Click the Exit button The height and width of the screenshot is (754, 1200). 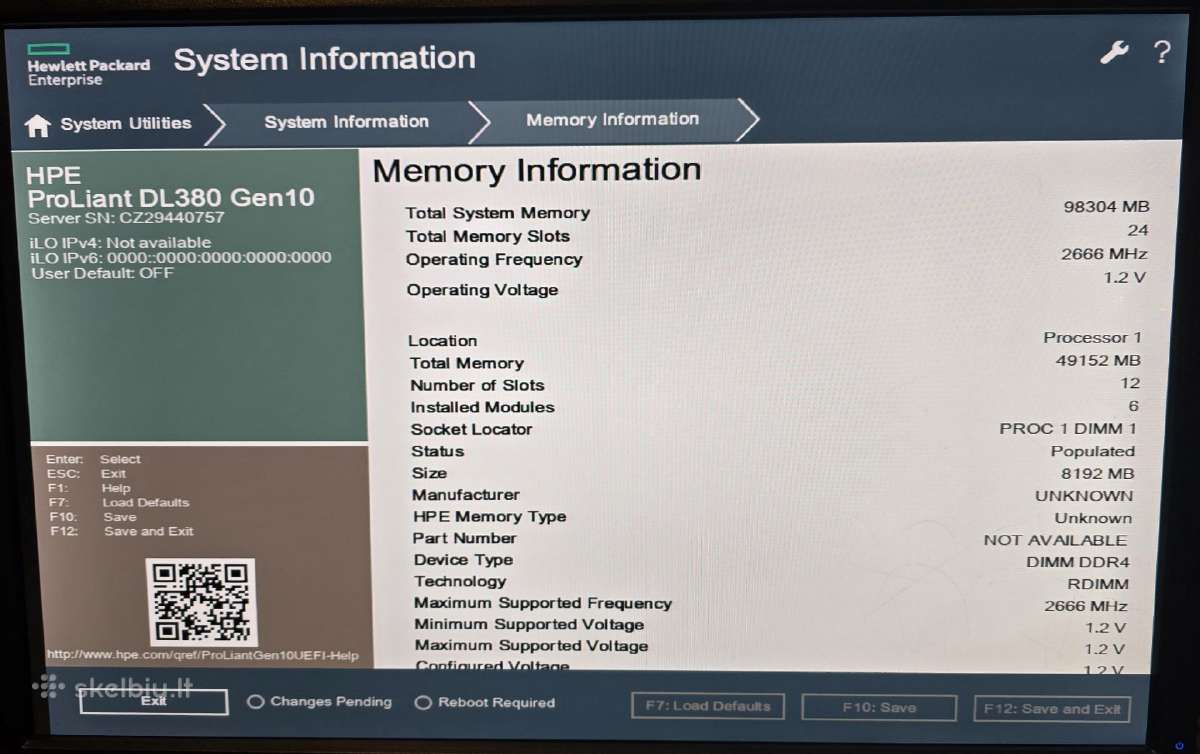click(154, 701)
